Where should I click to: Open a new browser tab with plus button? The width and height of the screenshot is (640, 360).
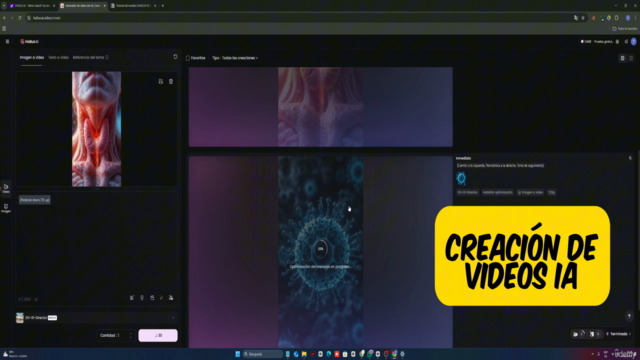click(163, 6)
